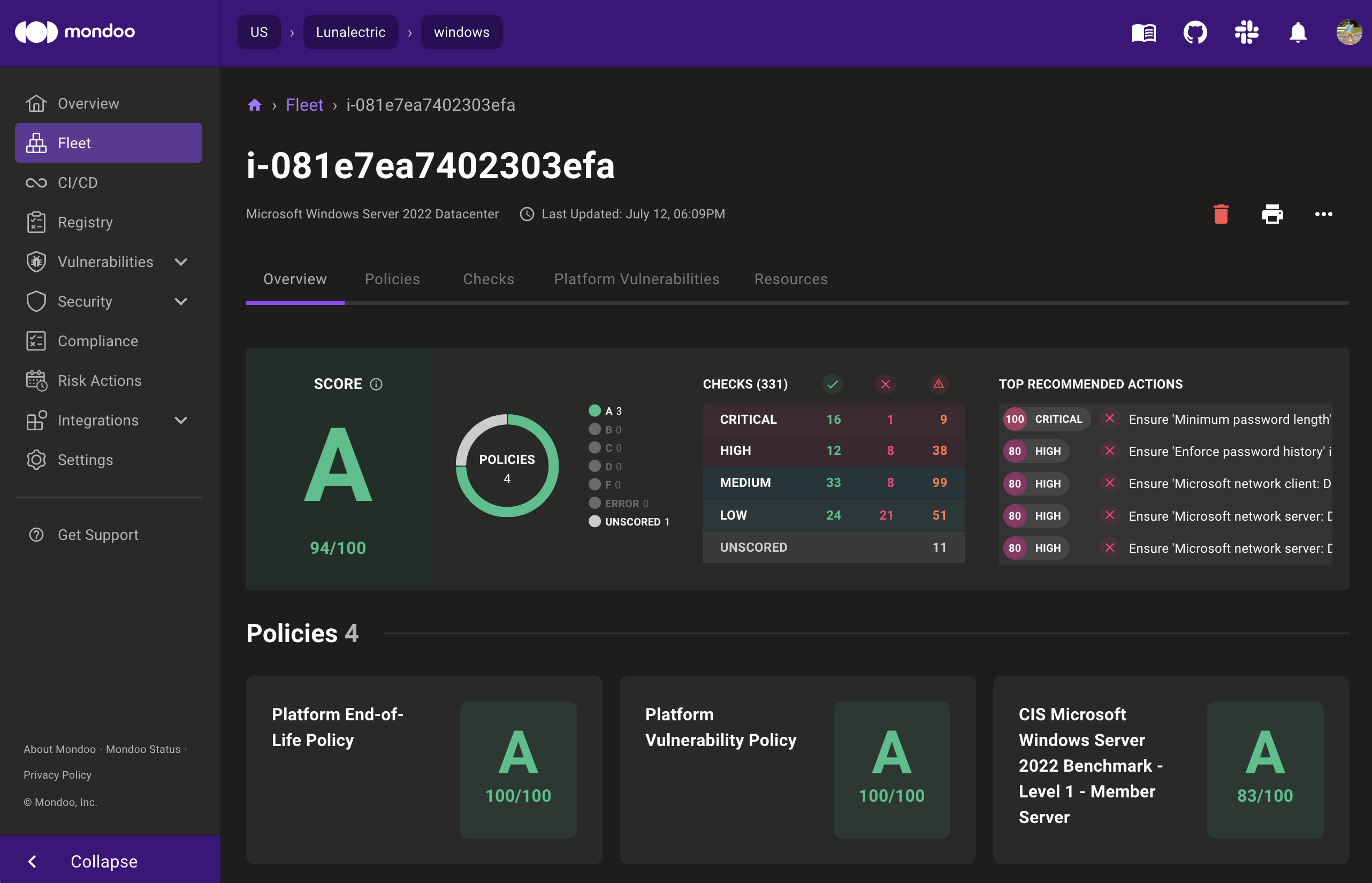Open the documentation book icon
Viewport: 1372px width, 883px height.
(x=1143, y=33)
